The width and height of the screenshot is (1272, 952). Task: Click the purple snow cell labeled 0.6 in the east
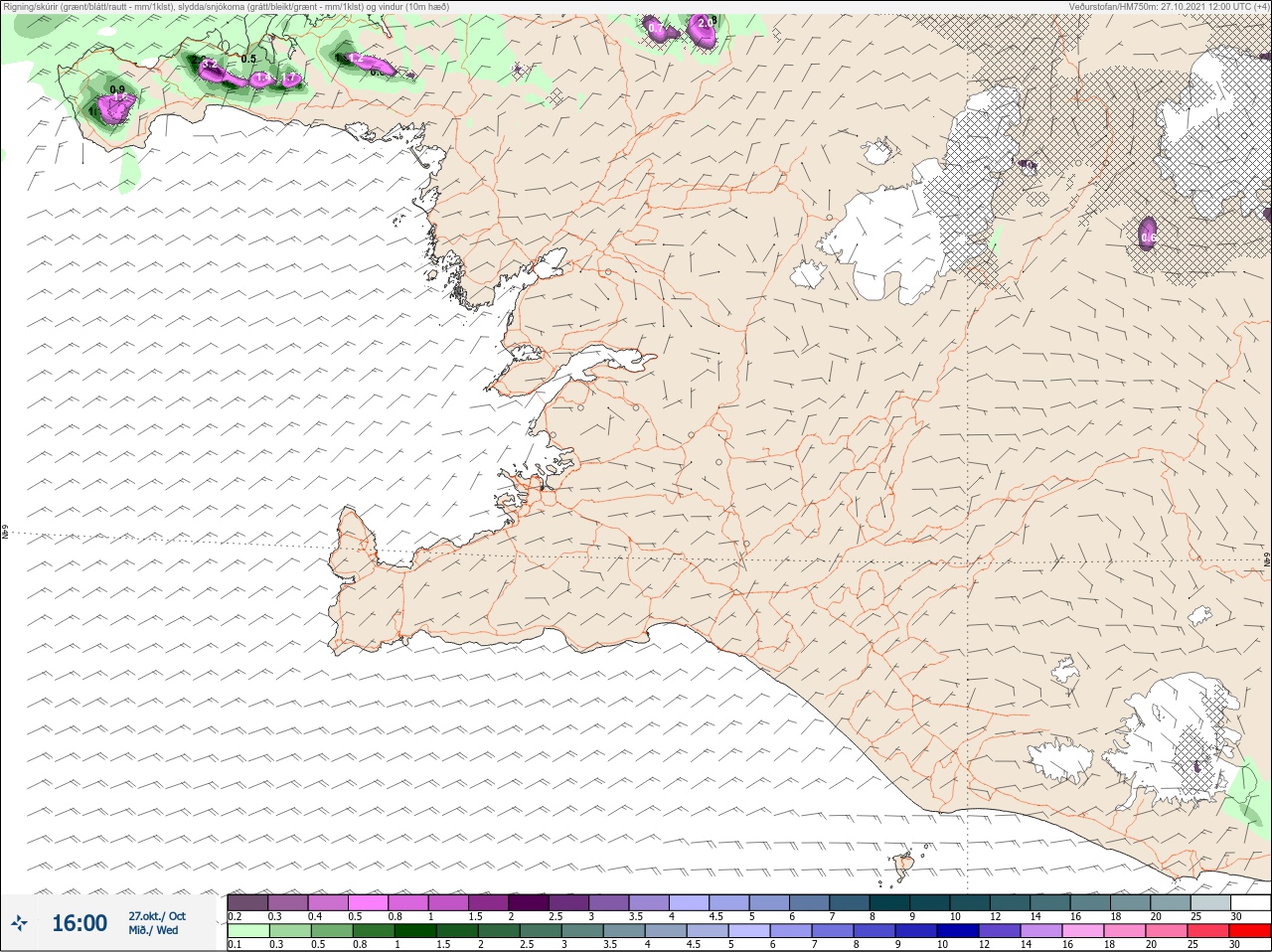click(x=1148, y=234)
